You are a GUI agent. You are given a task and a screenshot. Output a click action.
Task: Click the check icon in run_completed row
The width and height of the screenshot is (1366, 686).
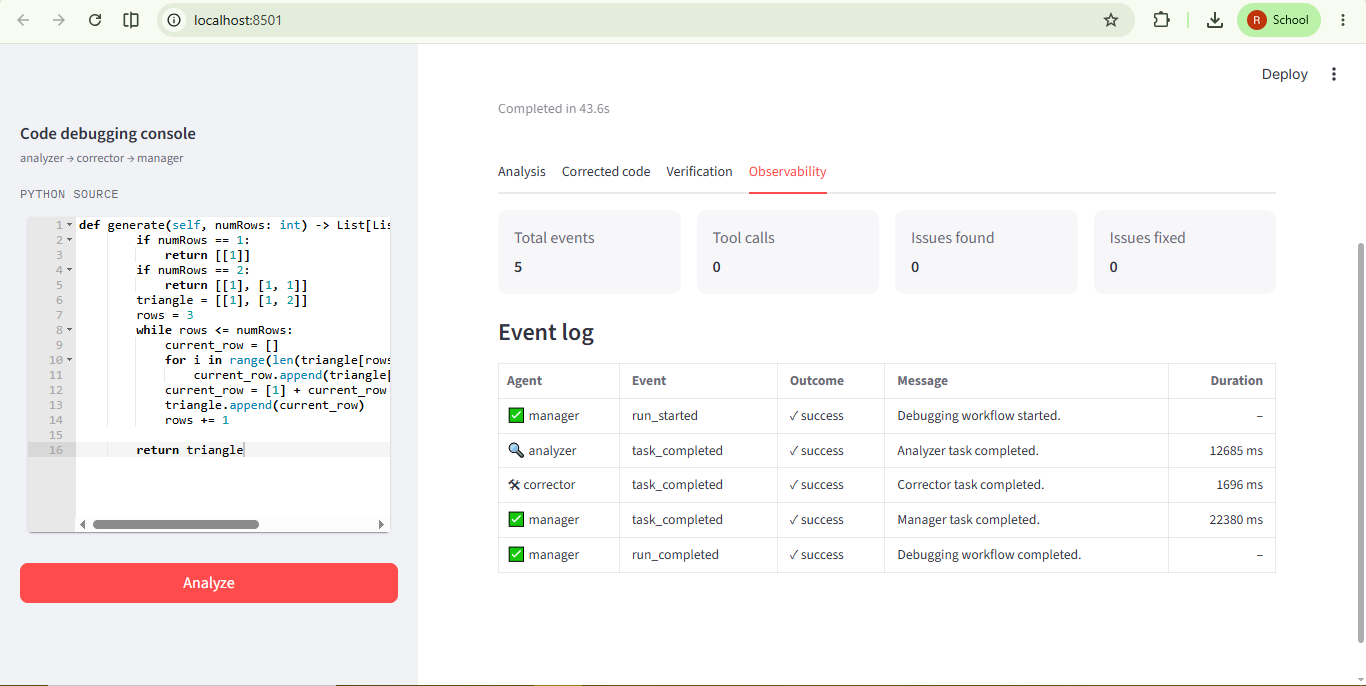(x=516, y=554)
